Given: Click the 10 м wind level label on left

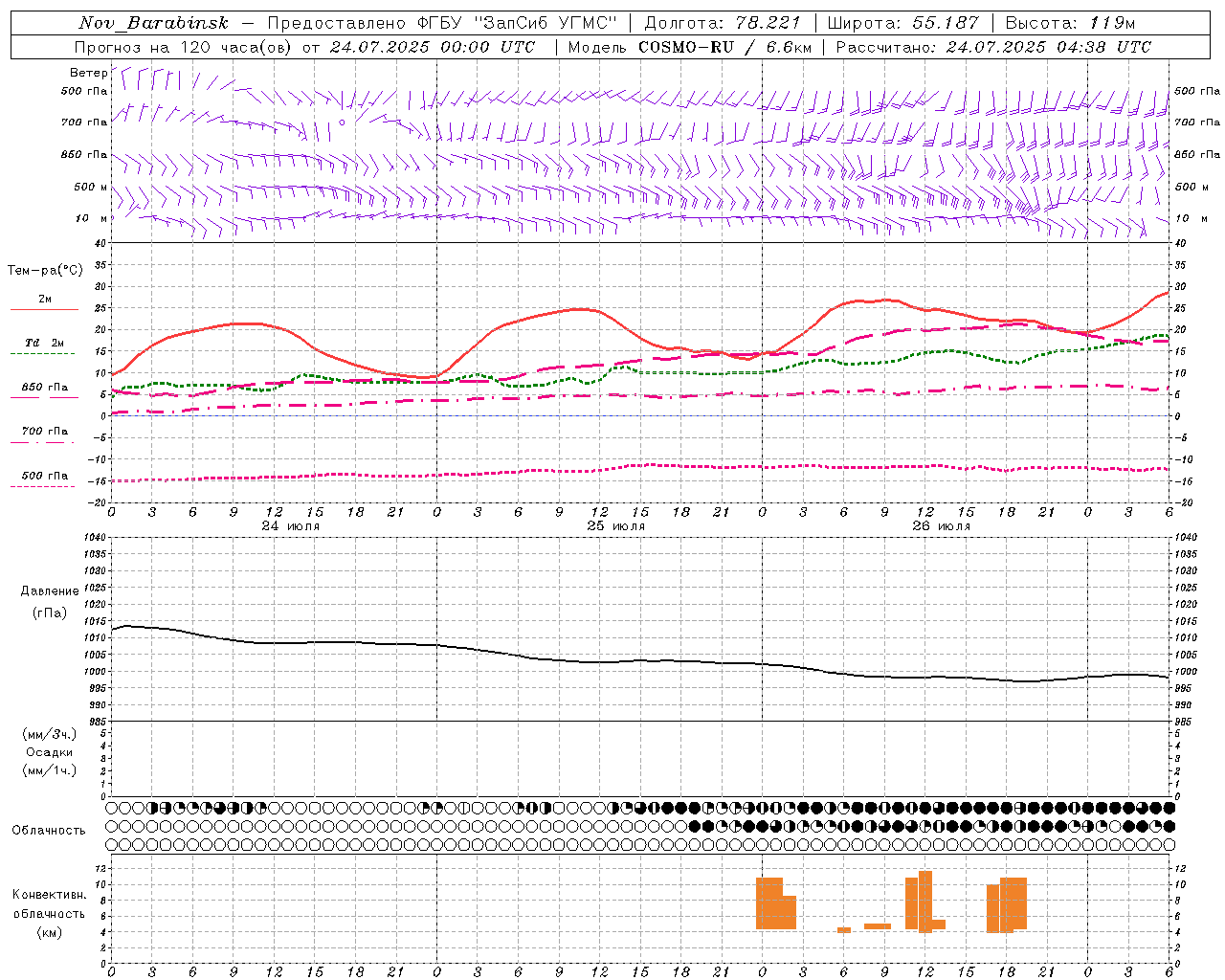Looking at the screenshot, I should pyautogui.click(x=89, y=218).
